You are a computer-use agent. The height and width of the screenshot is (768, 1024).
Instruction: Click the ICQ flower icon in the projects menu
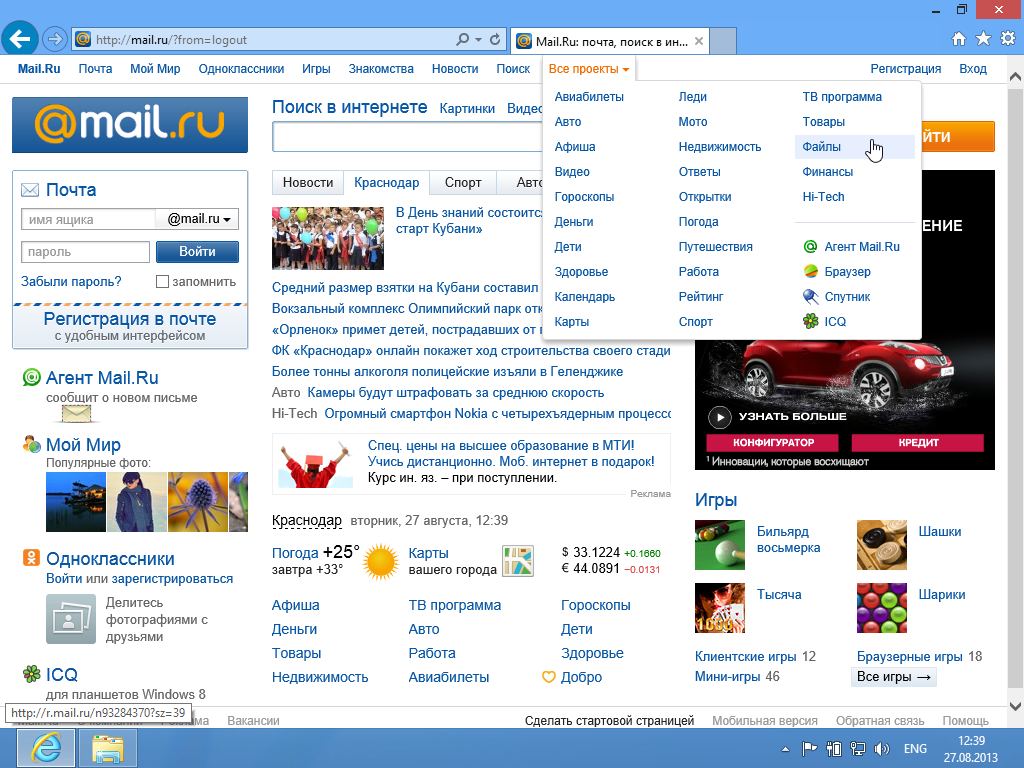[x=810, y=321]
